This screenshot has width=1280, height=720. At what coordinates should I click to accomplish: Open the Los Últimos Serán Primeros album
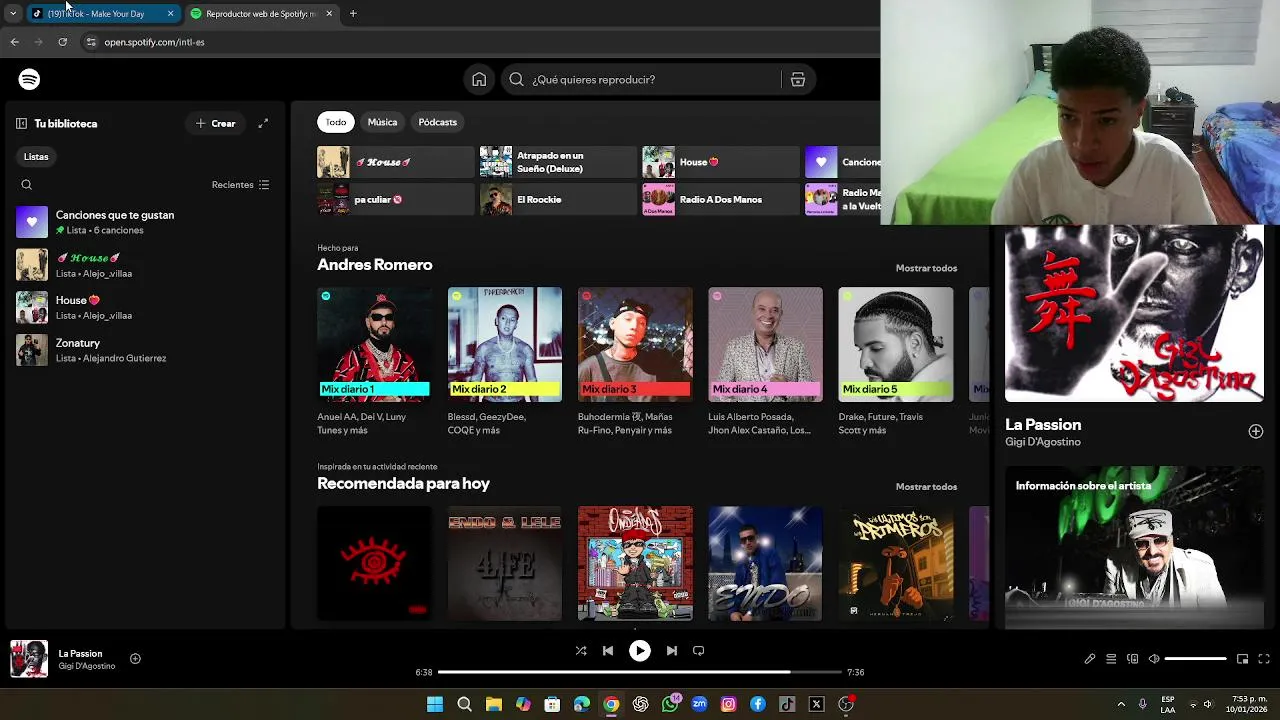(x=896, y=563)
